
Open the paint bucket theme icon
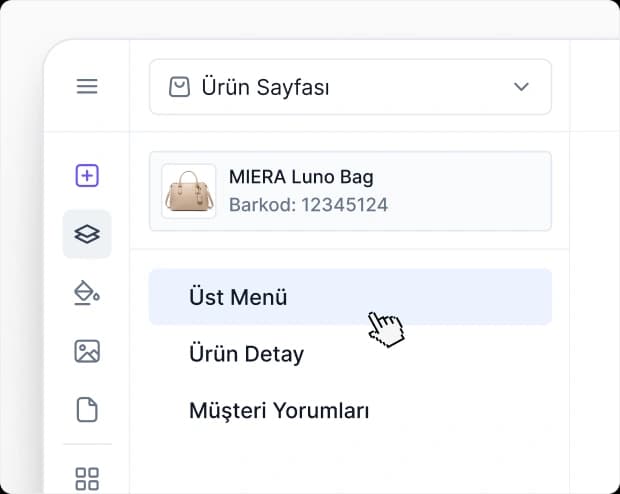coord(87,293)
